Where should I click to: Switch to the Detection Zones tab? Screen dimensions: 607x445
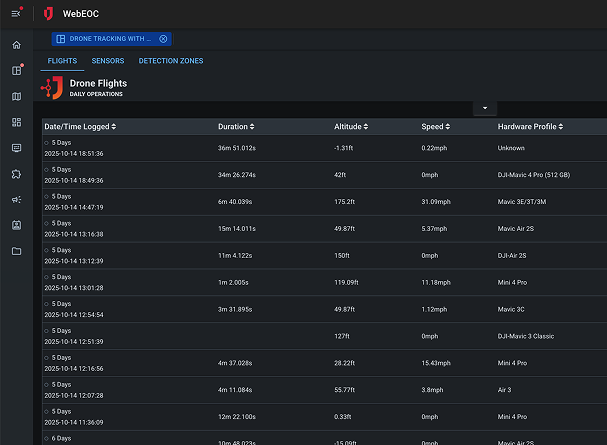pyautogui.click(x=171, y=61)
